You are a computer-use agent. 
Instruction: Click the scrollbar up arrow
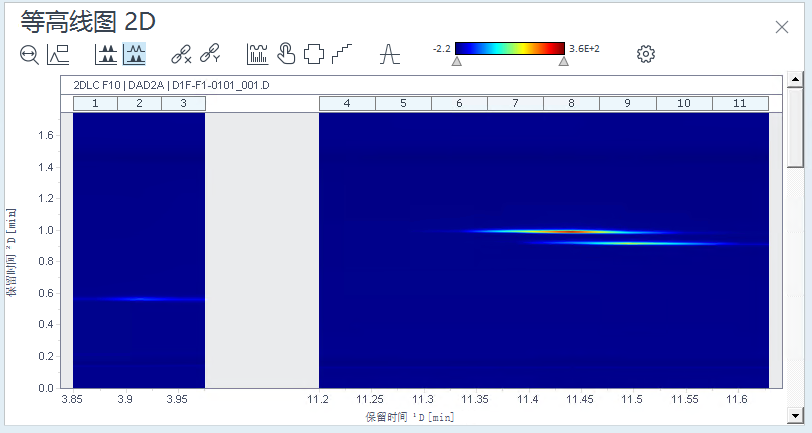[795, 79]
